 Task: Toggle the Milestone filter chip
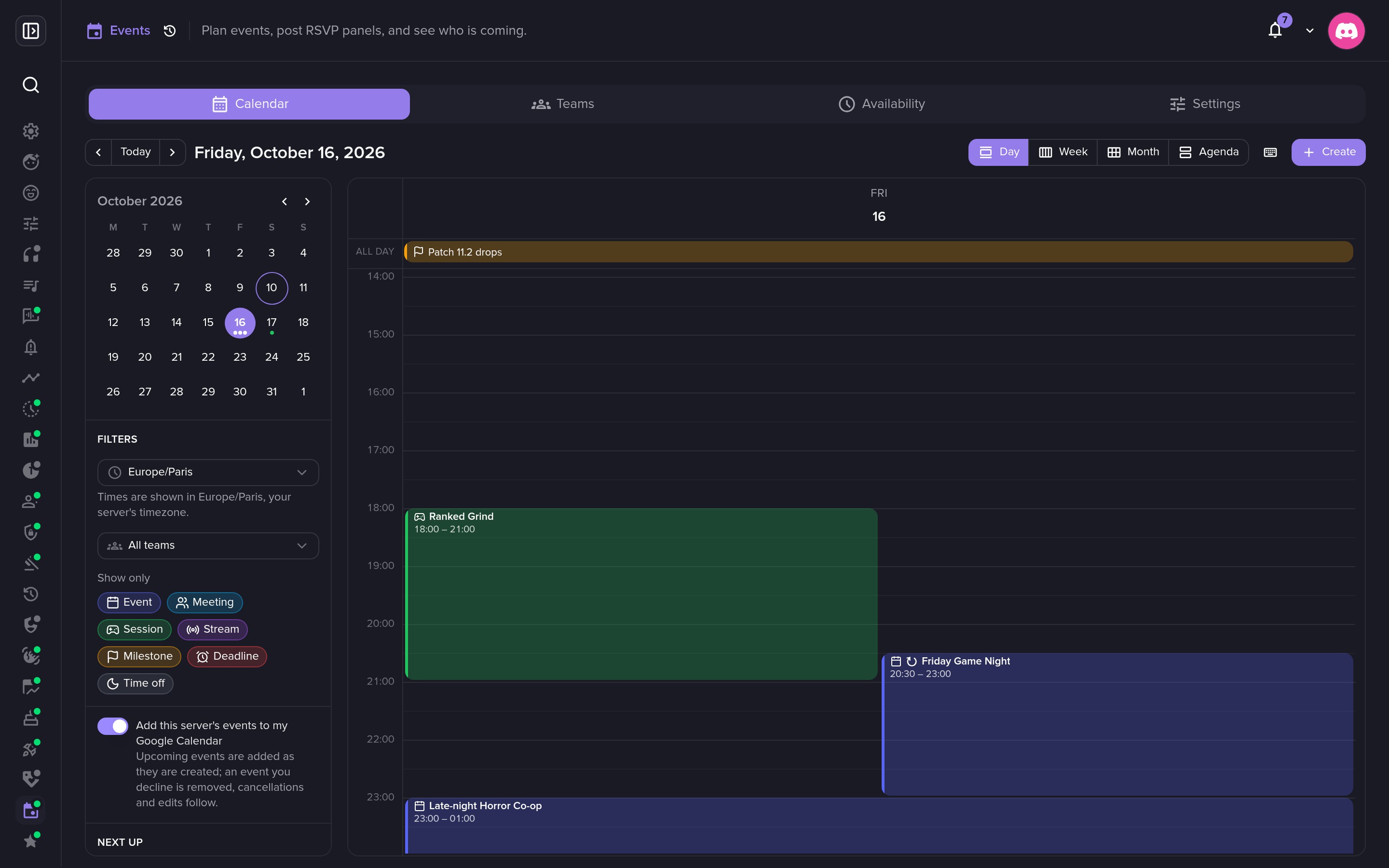tap(139, 656)
